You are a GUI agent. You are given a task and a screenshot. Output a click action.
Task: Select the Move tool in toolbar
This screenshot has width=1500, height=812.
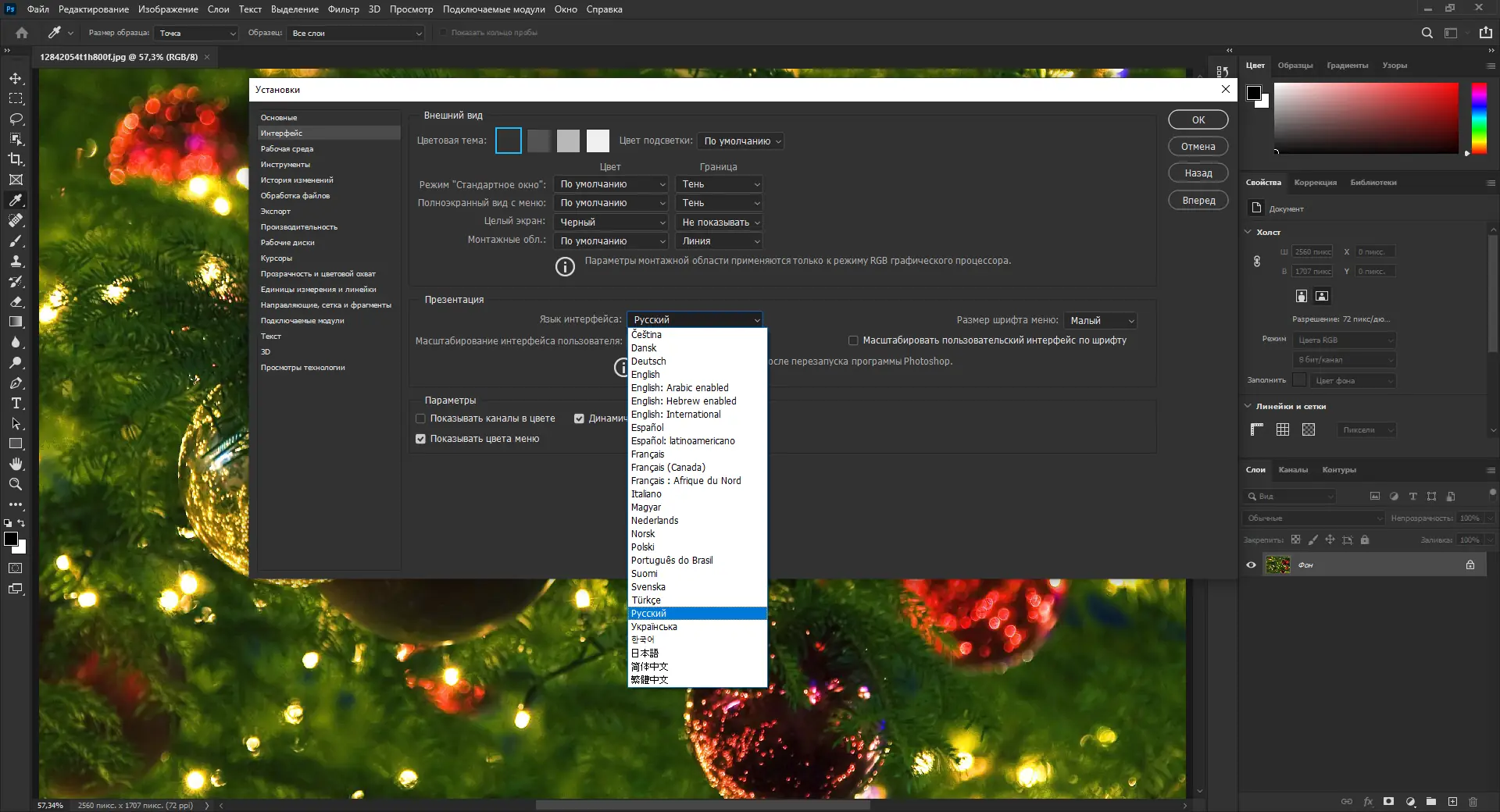point(16,79)
